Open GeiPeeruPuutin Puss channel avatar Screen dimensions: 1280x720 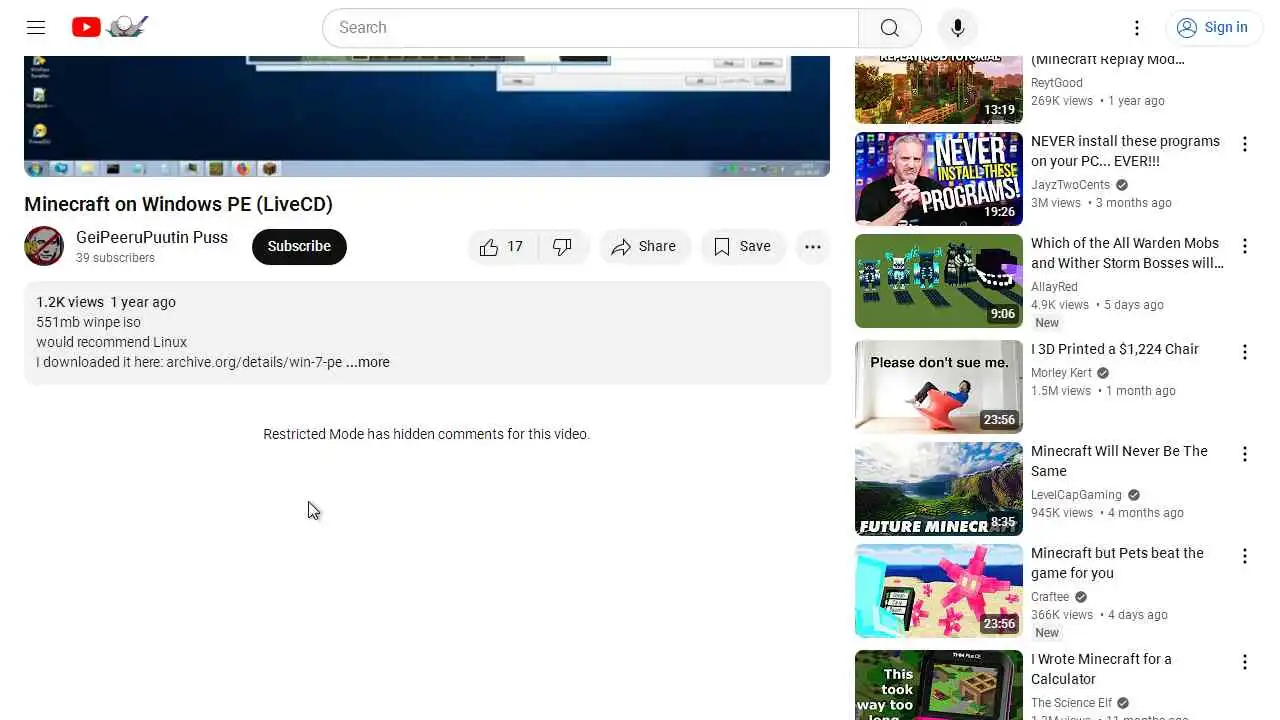click(44, 246)
